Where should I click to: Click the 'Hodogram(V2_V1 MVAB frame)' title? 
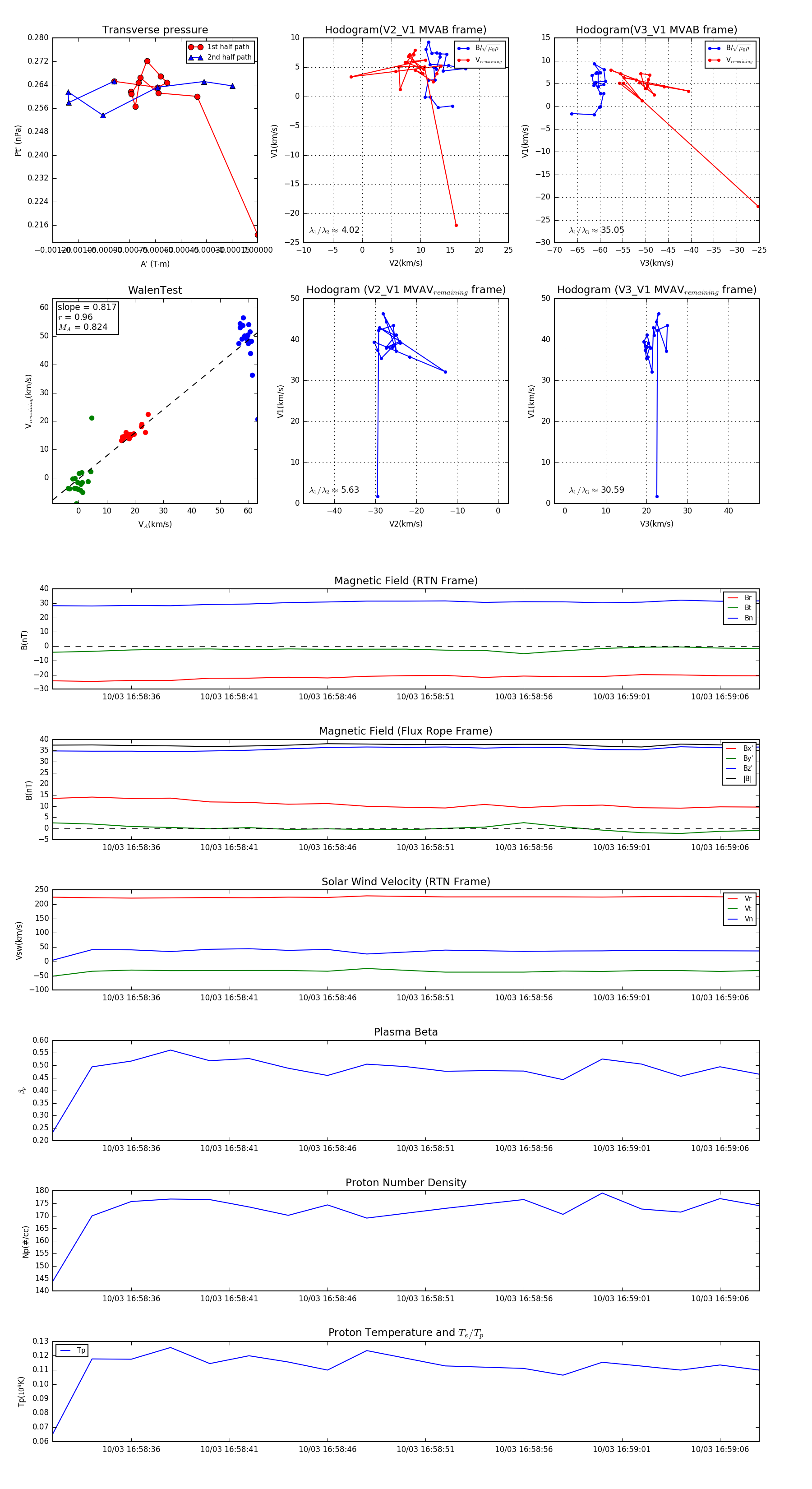click(406, 30)
